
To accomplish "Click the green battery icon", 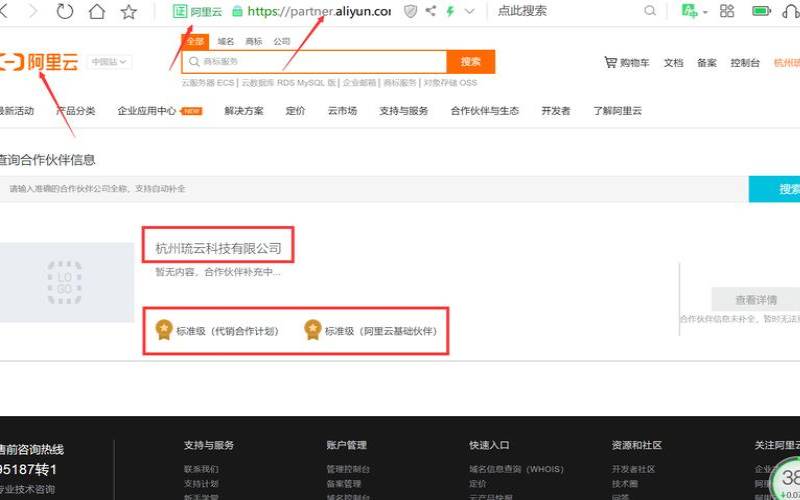I will [761, 11].
